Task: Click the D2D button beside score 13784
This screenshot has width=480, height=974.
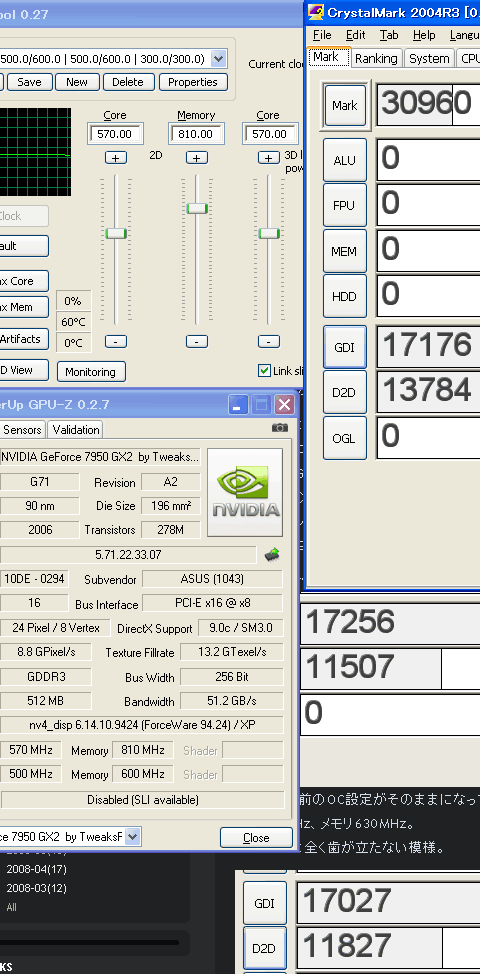Action: (x=345, y=393)
